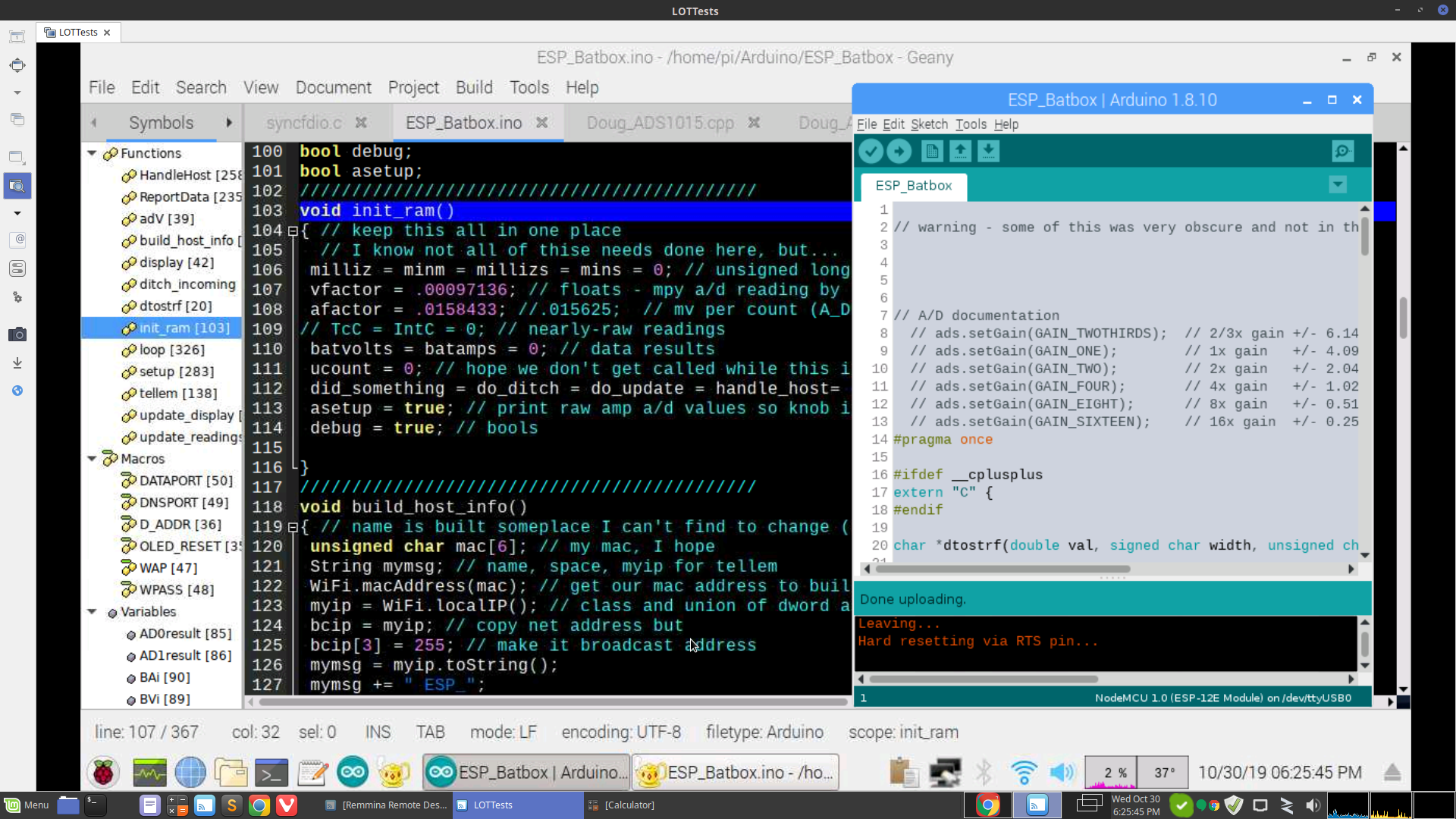Show previous sidebar tab with left arrow

94,123
